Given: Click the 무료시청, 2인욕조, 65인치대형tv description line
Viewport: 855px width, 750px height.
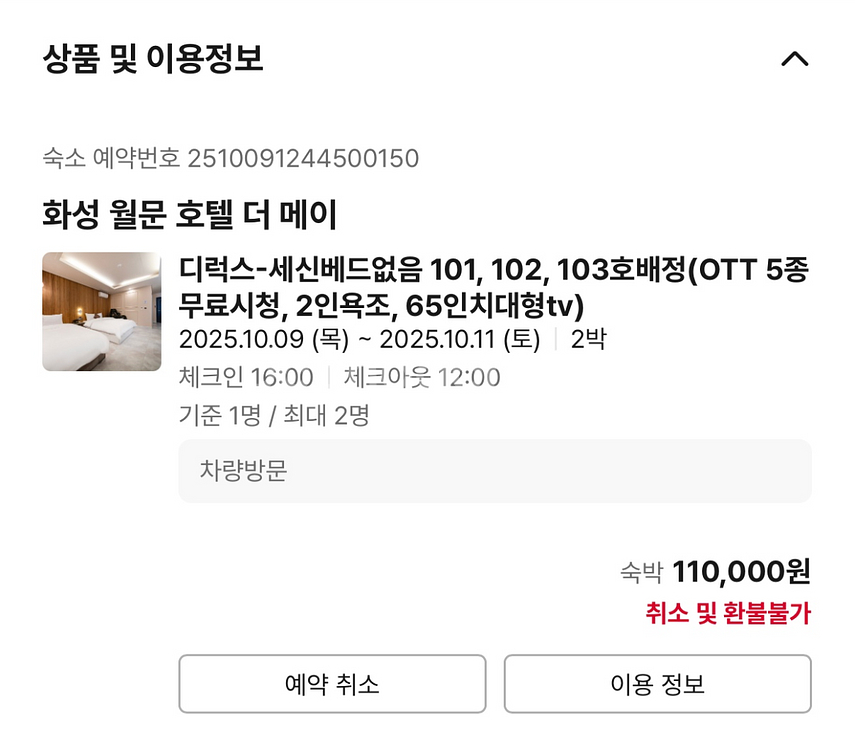Looking at the screenshot, I should pos(381,303).
